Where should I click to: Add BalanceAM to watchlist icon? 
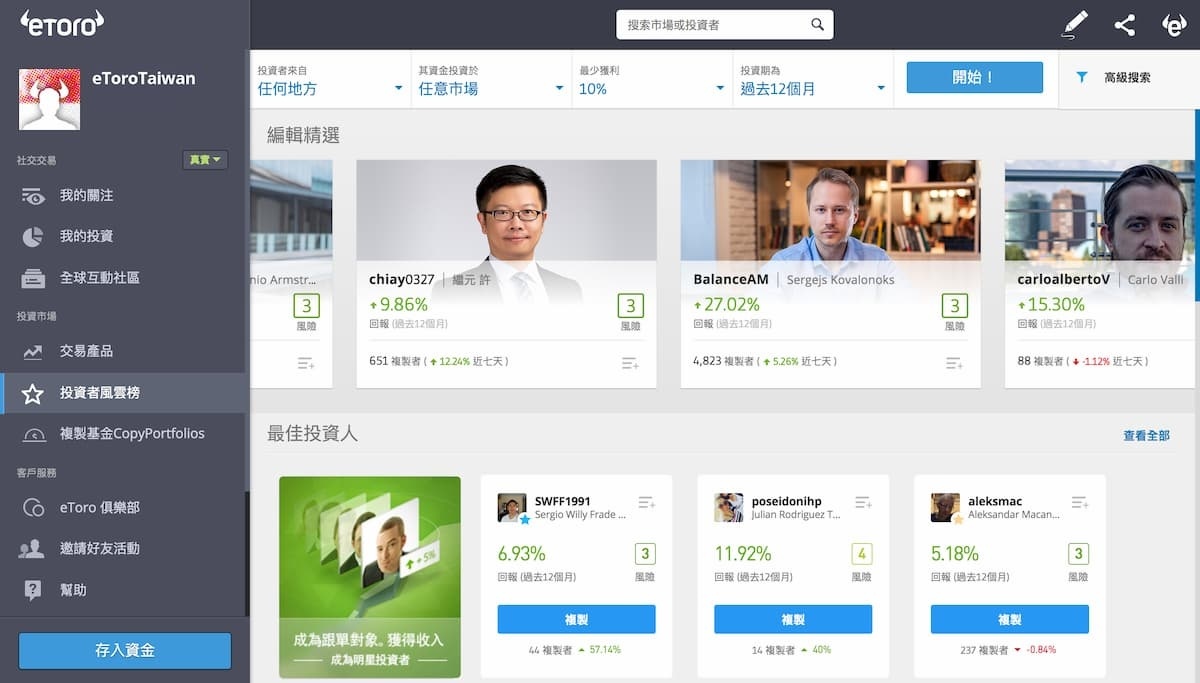pos(954,363)
